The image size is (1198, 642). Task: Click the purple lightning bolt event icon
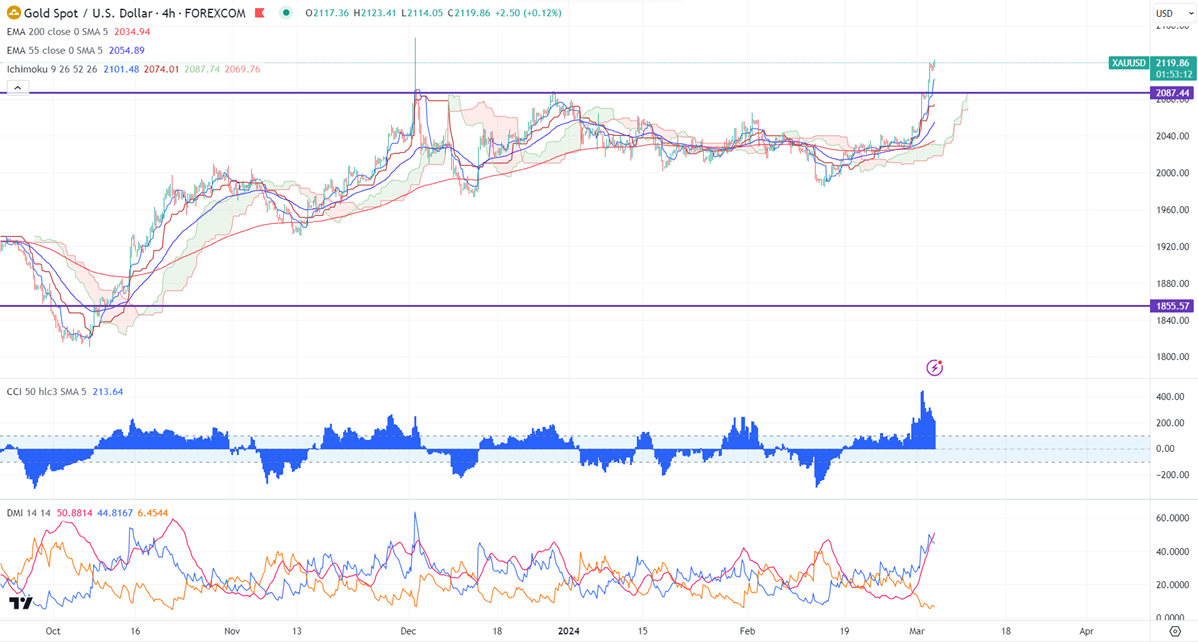tap(934, 368)
